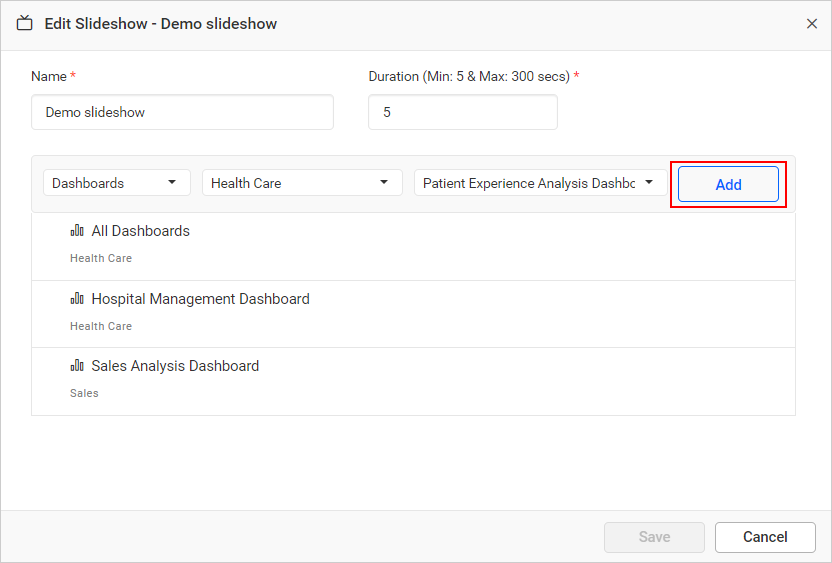The image size is (832, 563).
Task: Close the Edit Slideshow dialog
Action: pos(812,24)
